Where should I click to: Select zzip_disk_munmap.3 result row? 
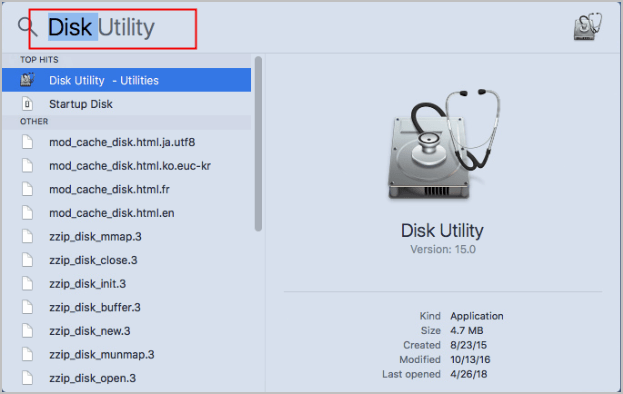point(126,354)
